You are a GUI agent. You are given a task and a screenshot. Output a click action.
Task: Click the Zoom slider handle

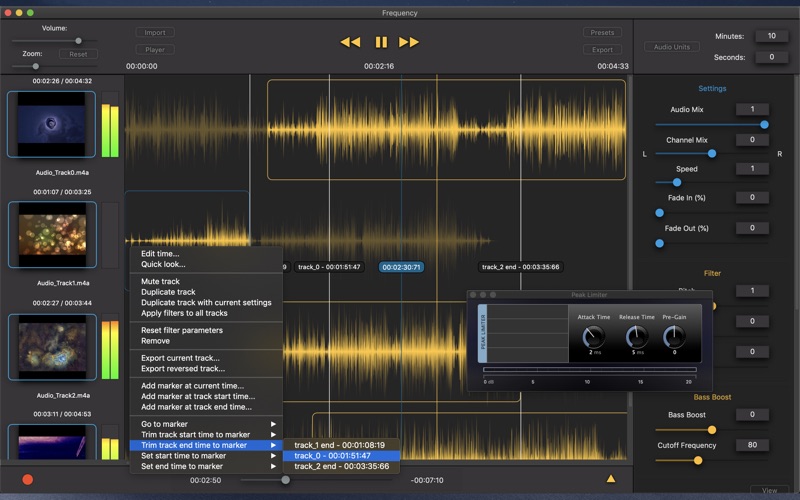click(x=36, y=66)
